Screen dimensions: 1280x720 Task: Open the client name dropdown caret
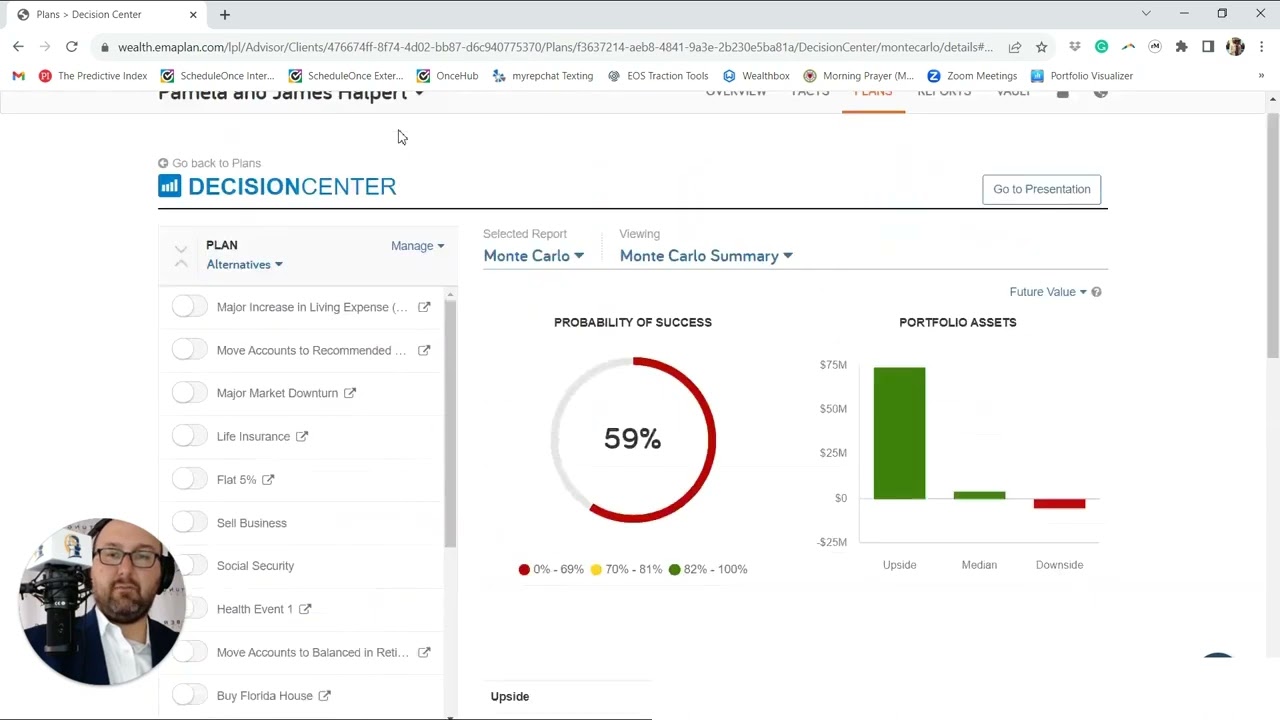[419, 94]
